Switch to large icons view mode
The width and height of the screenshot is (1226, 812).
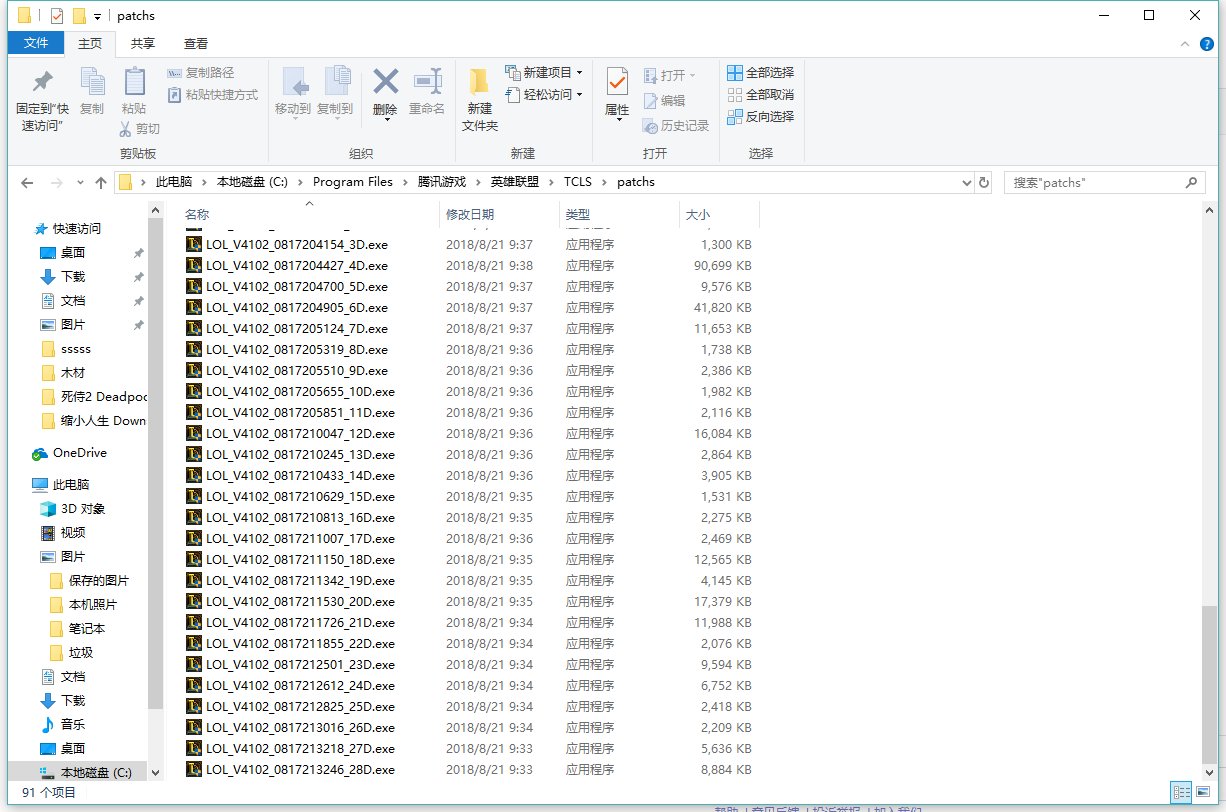pyautogui.click(x=1201, y=791)
